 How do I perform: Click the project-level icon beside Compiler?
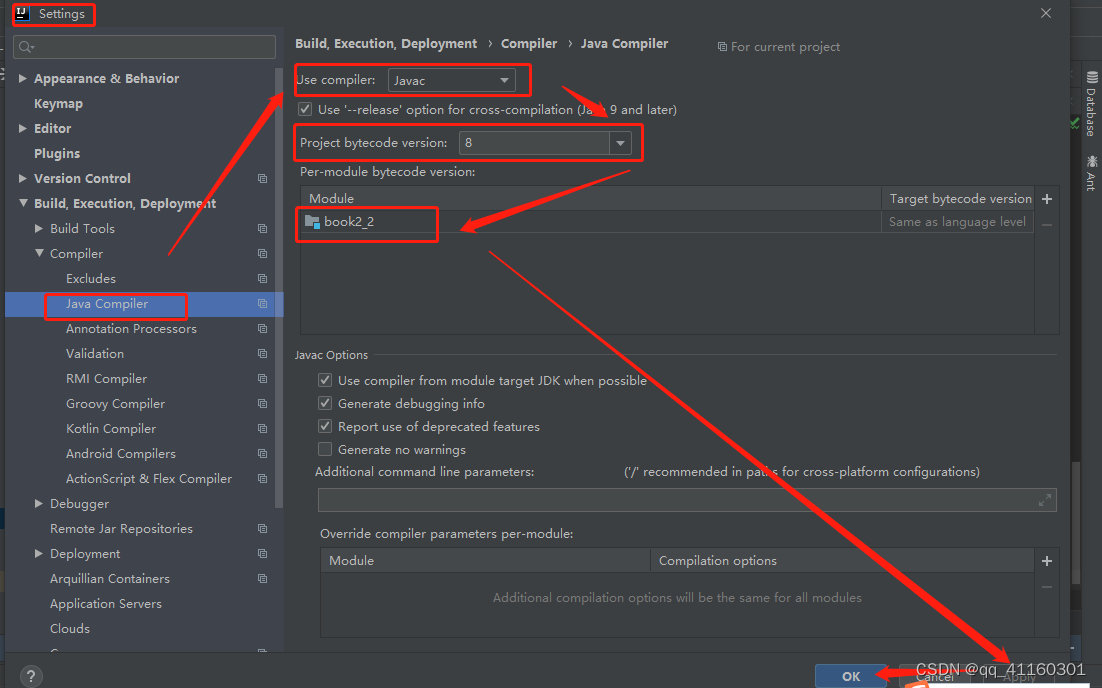pyautogui.click(x=262, y=254)
